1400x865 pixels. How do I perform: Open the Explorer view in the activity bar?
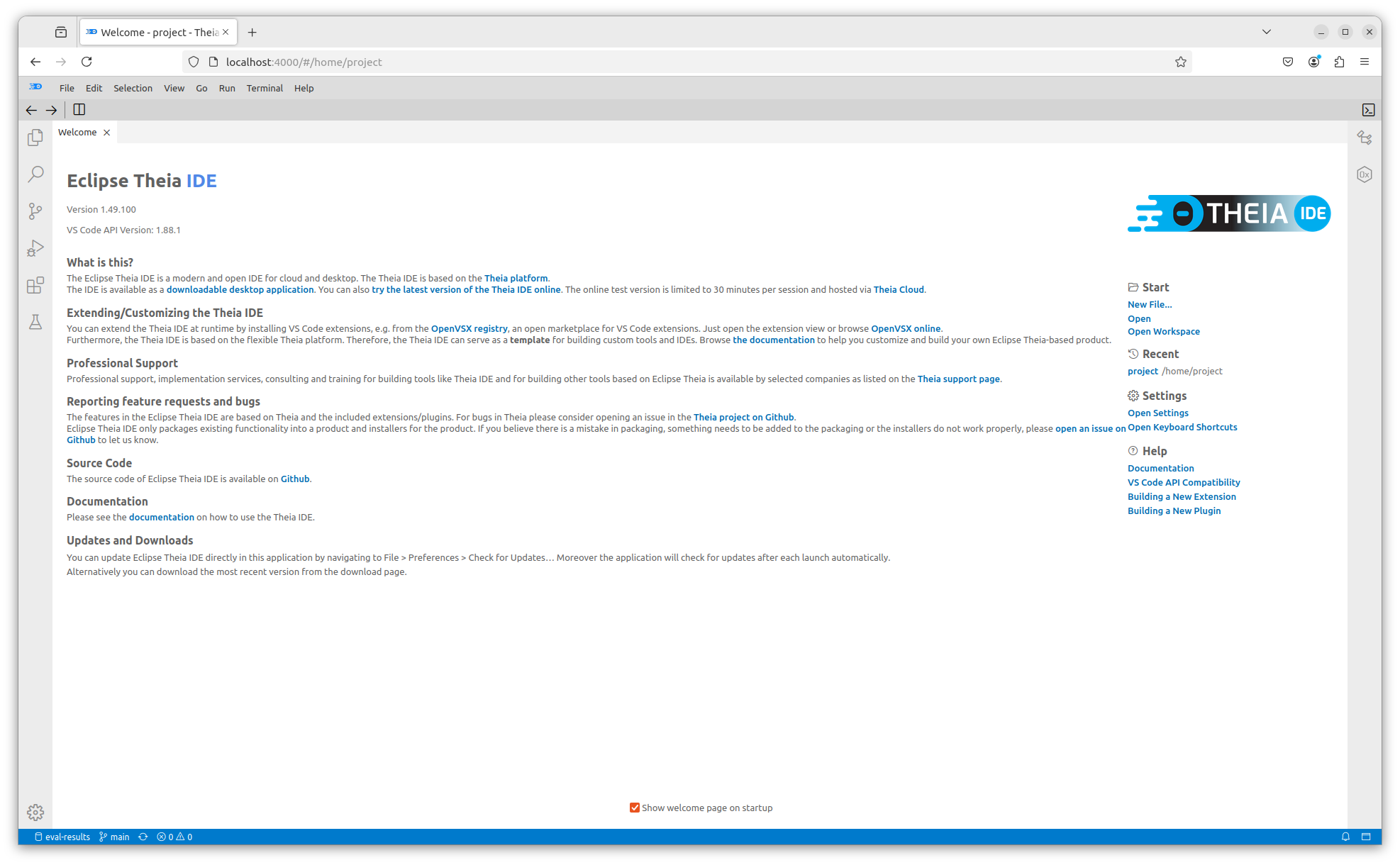[x=35, y=138]
